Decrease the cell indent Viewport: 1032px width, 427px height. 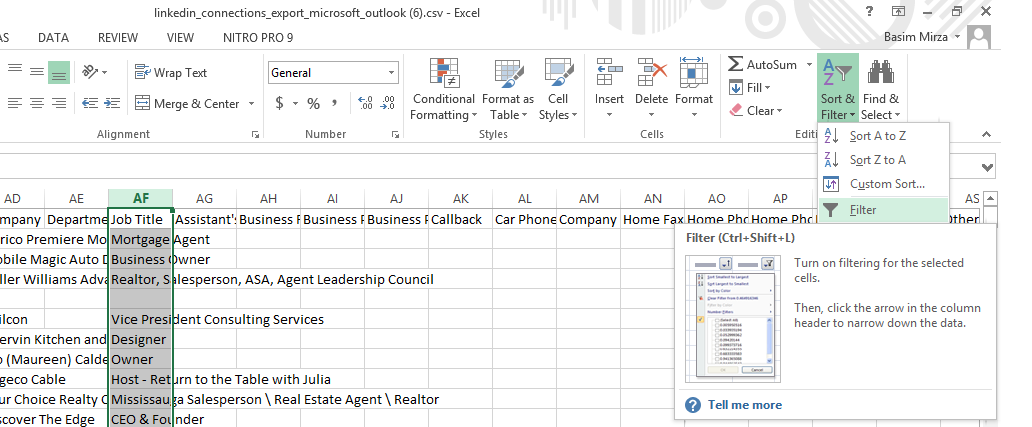click(90, 103)
